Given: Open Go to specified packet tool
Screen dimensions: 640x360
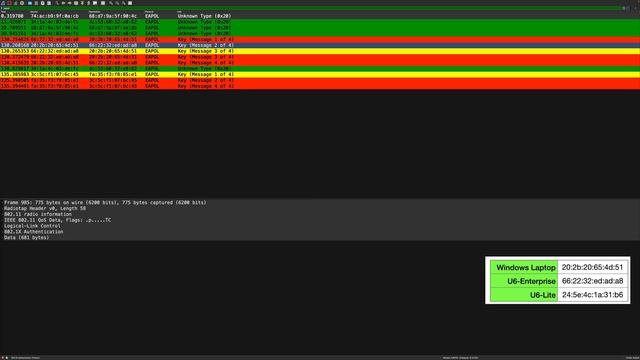Looking at the screenshot, I should (76, 3).
